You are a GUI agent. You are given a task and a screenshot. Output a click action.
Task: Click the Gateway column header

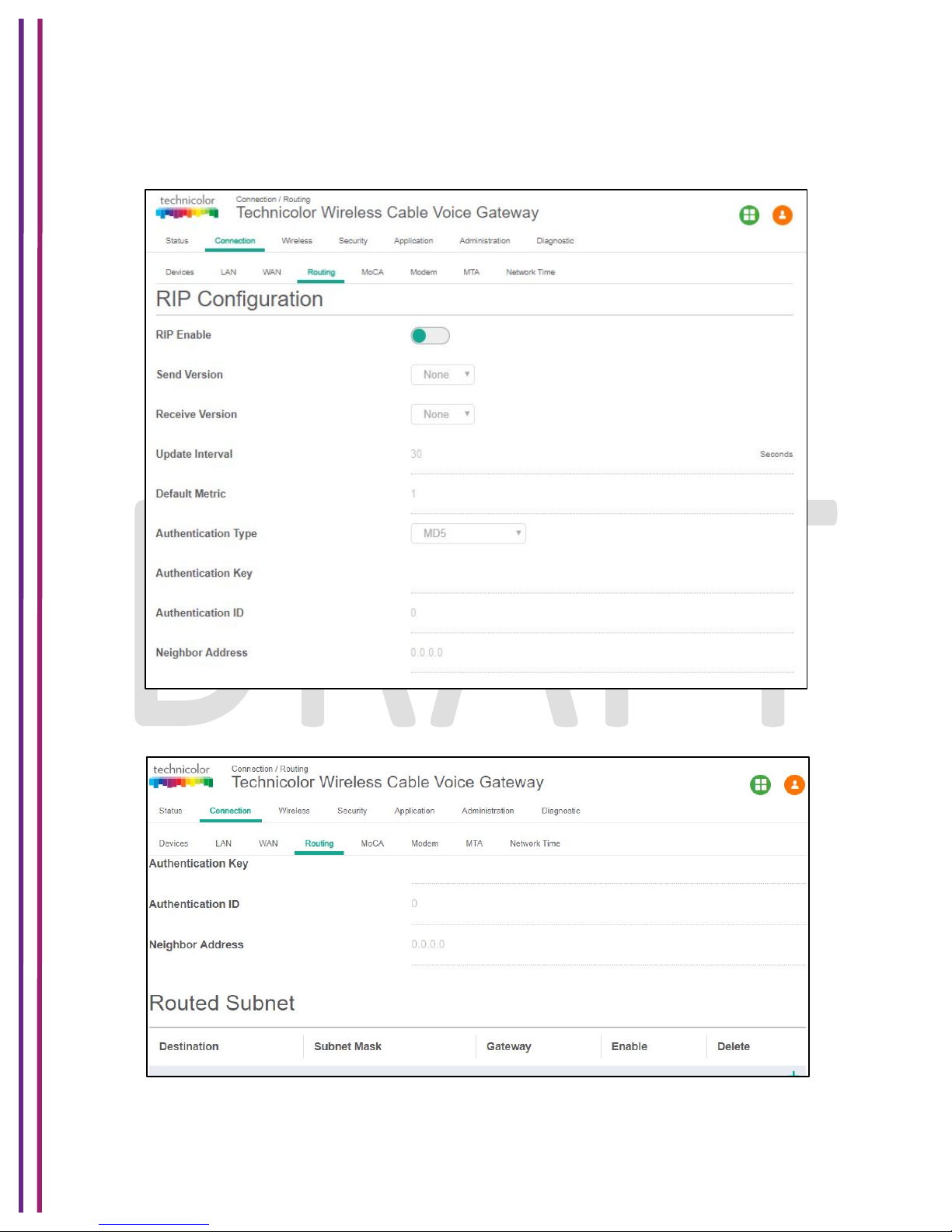tap(509, 1046)
